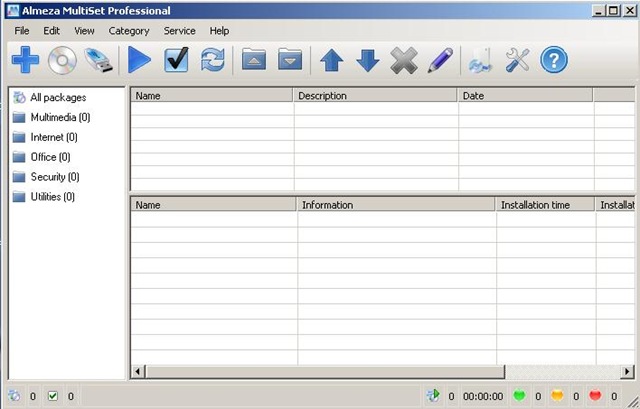Click the right arrow of horizontal scrollbar
Screen dimensions: 640x409
coord(627,371)
